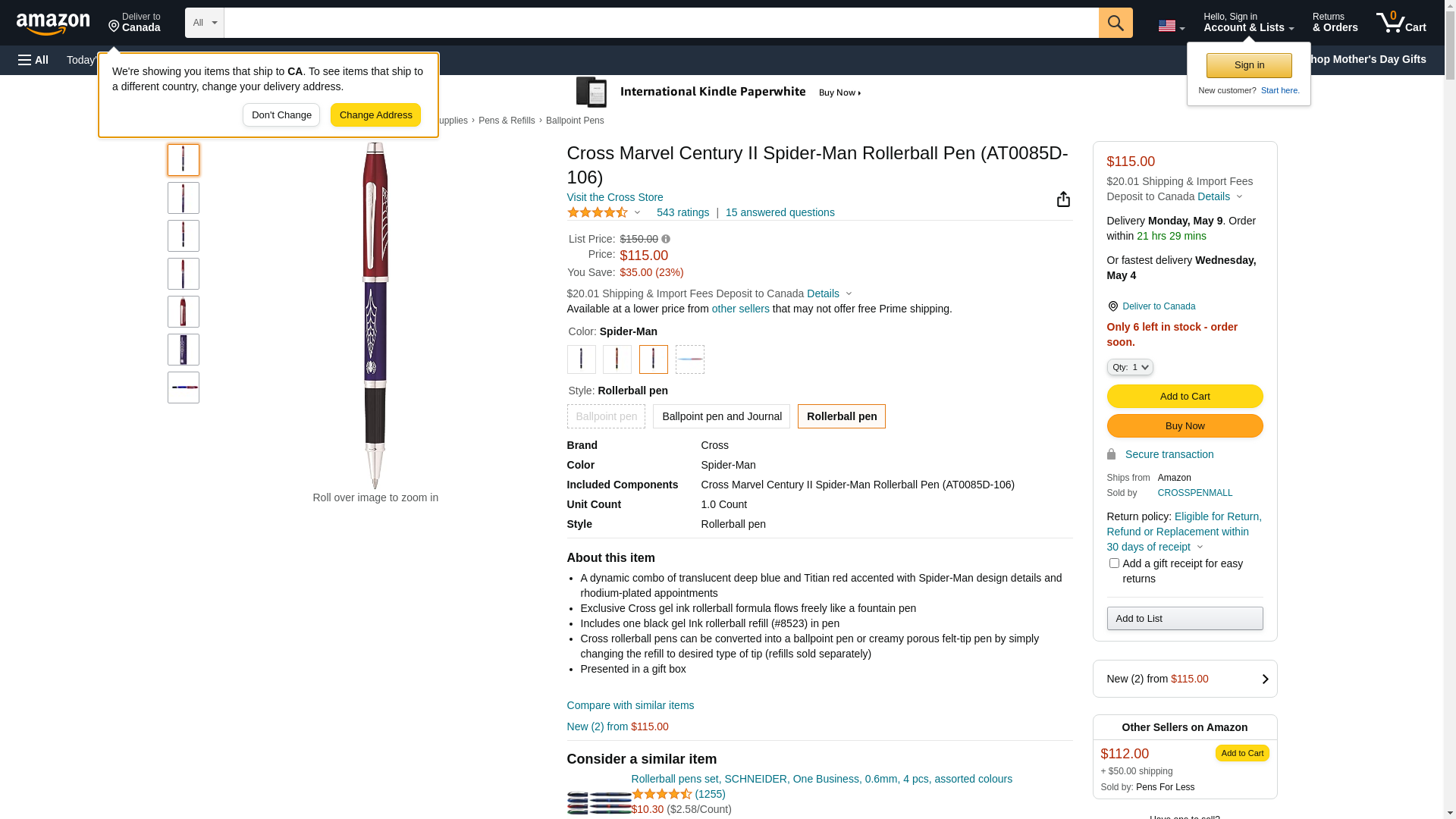Open the shopping cart icon

pyautogui.click(x=1401, y=23)
